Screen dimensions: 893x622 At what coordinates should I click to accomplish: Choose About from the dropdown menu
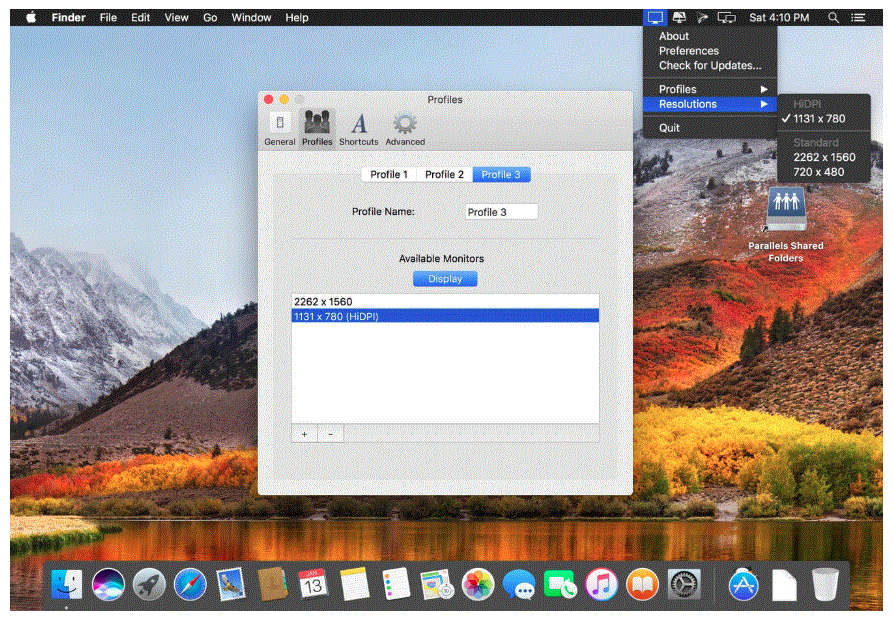(710, 36)
